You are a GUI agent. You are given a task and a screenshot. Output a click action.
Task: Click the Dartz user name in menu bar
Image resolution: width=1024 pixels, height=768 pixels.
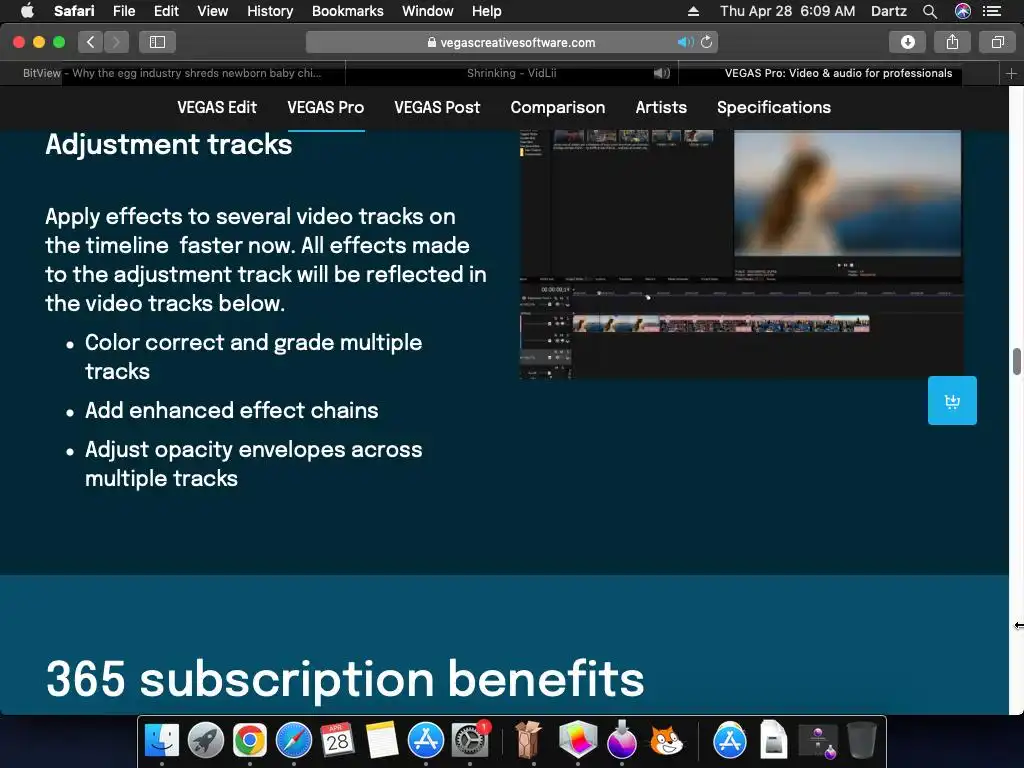[x=888, y=11]
